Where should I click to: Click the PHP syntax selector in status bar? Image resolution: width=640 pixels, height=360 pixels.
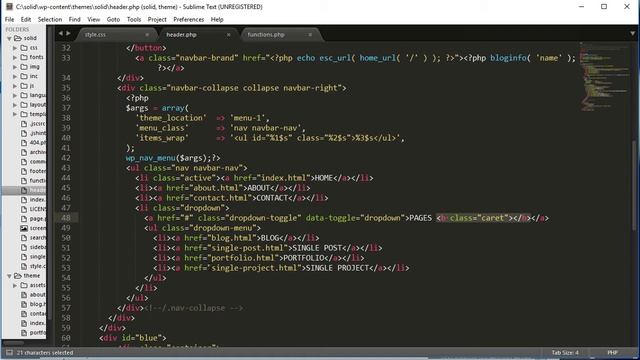point(612,352)
